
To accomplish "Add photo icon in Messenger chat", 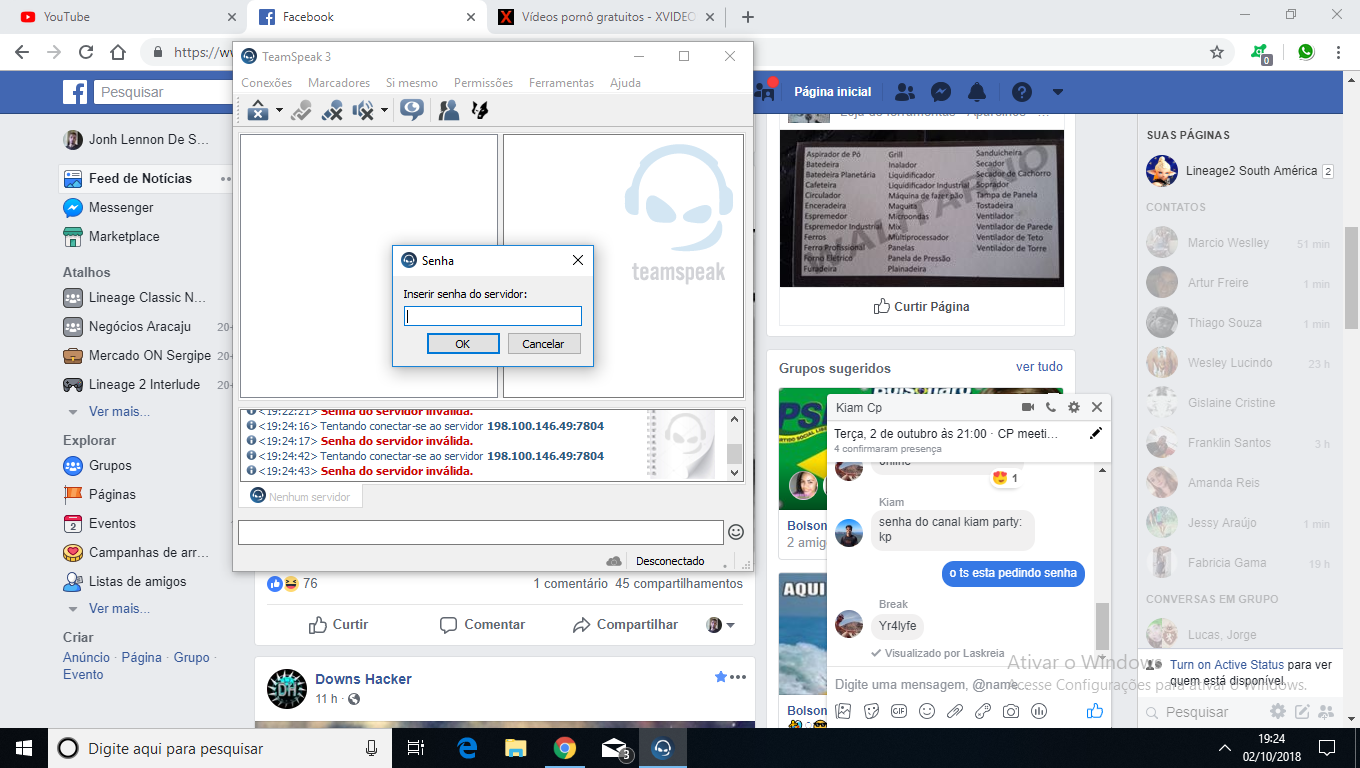I will pyautogui.click(x=843, y=711).
